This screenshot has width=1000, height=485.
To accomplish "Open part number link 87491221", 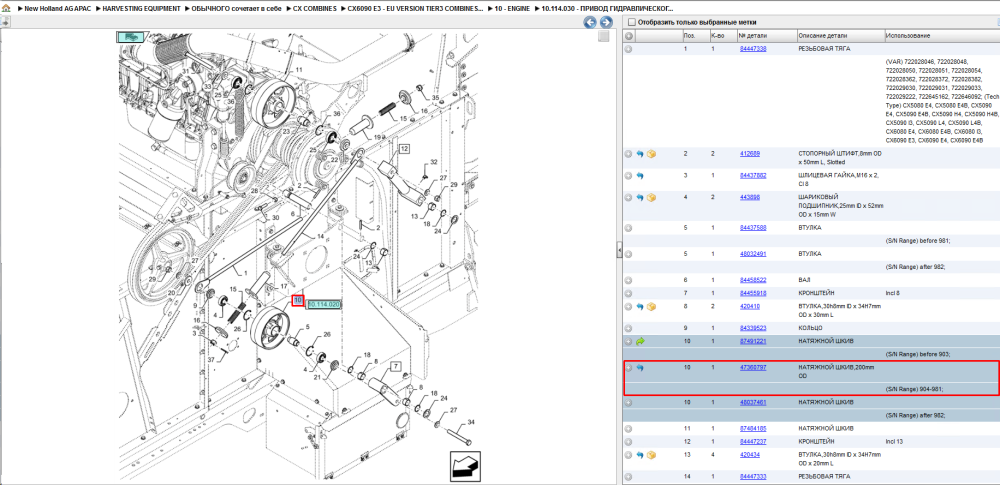I will pyautogui.click(x=753, y=341).
